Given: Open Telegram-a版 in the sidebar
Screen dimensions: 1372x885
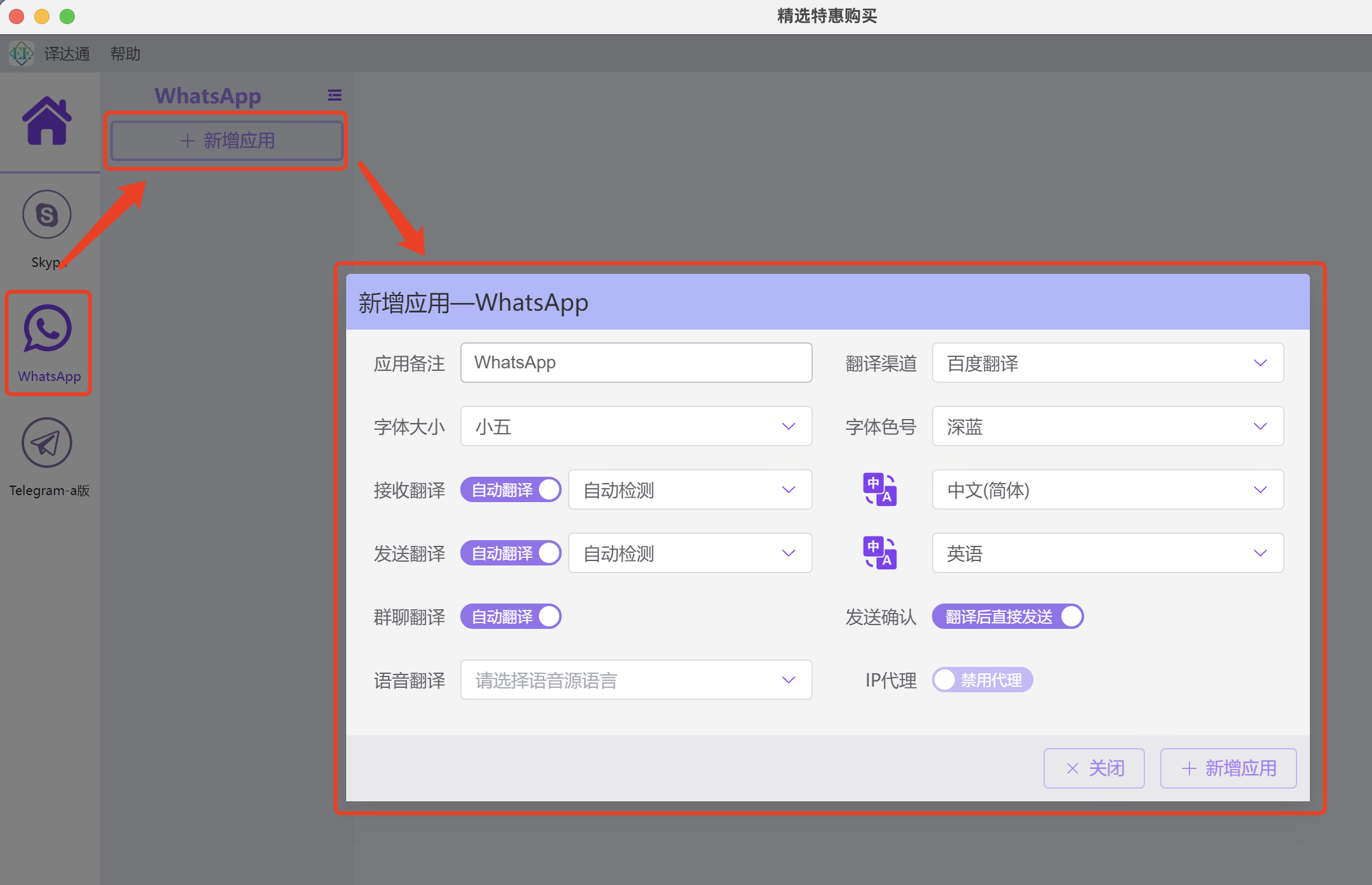Looking at the screenshot, I should point(47,444).
